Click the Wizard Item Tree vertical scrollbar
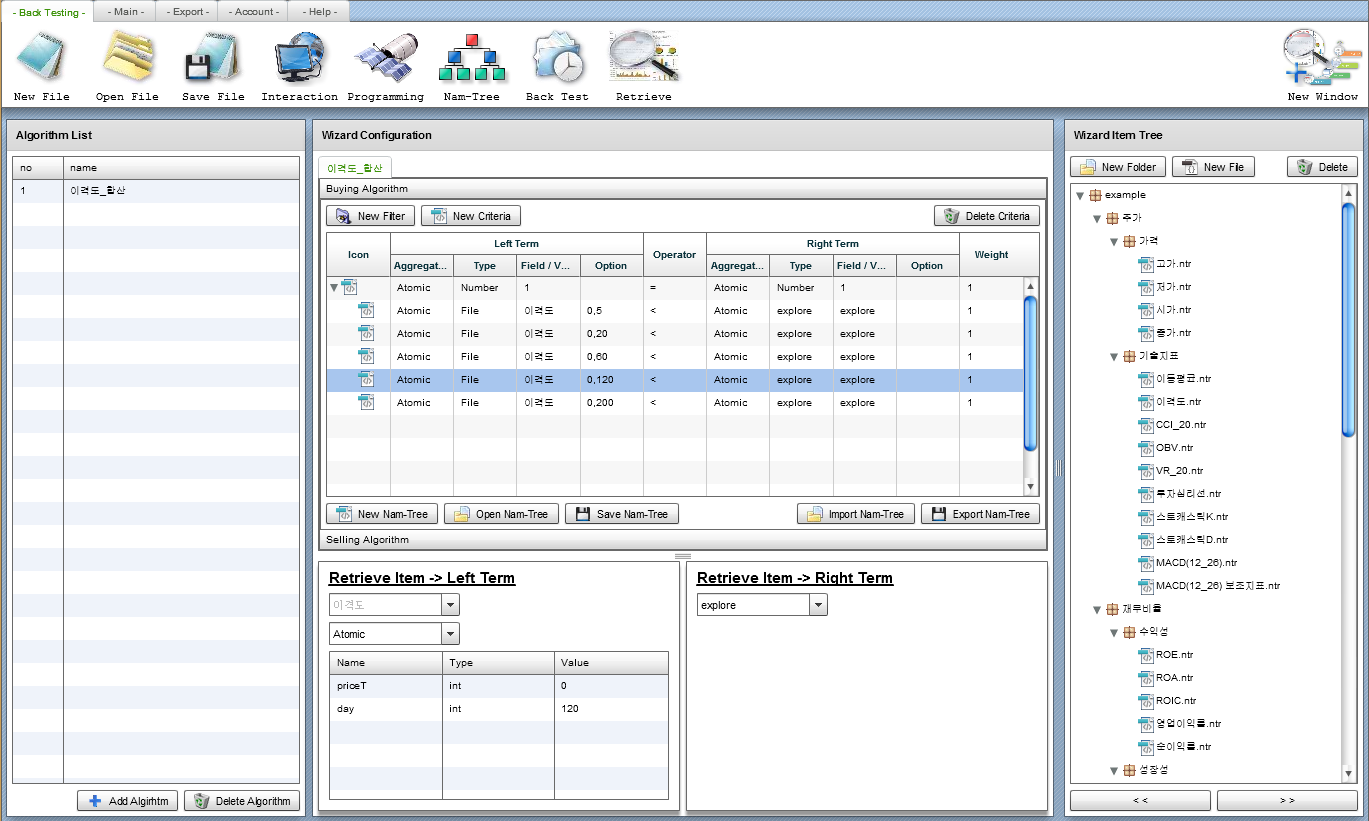The image size is (1369, 821). [1348, 320]
